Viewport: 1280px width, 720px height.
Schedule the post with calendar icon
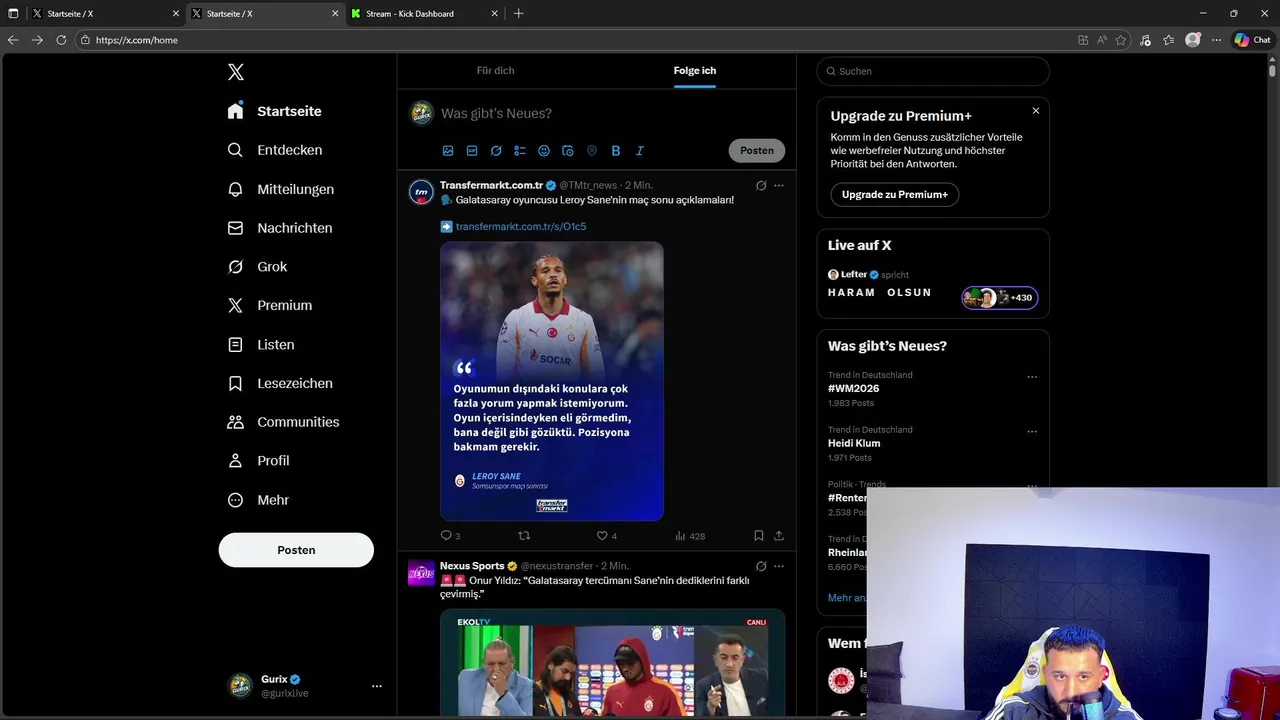pos(568,151)
